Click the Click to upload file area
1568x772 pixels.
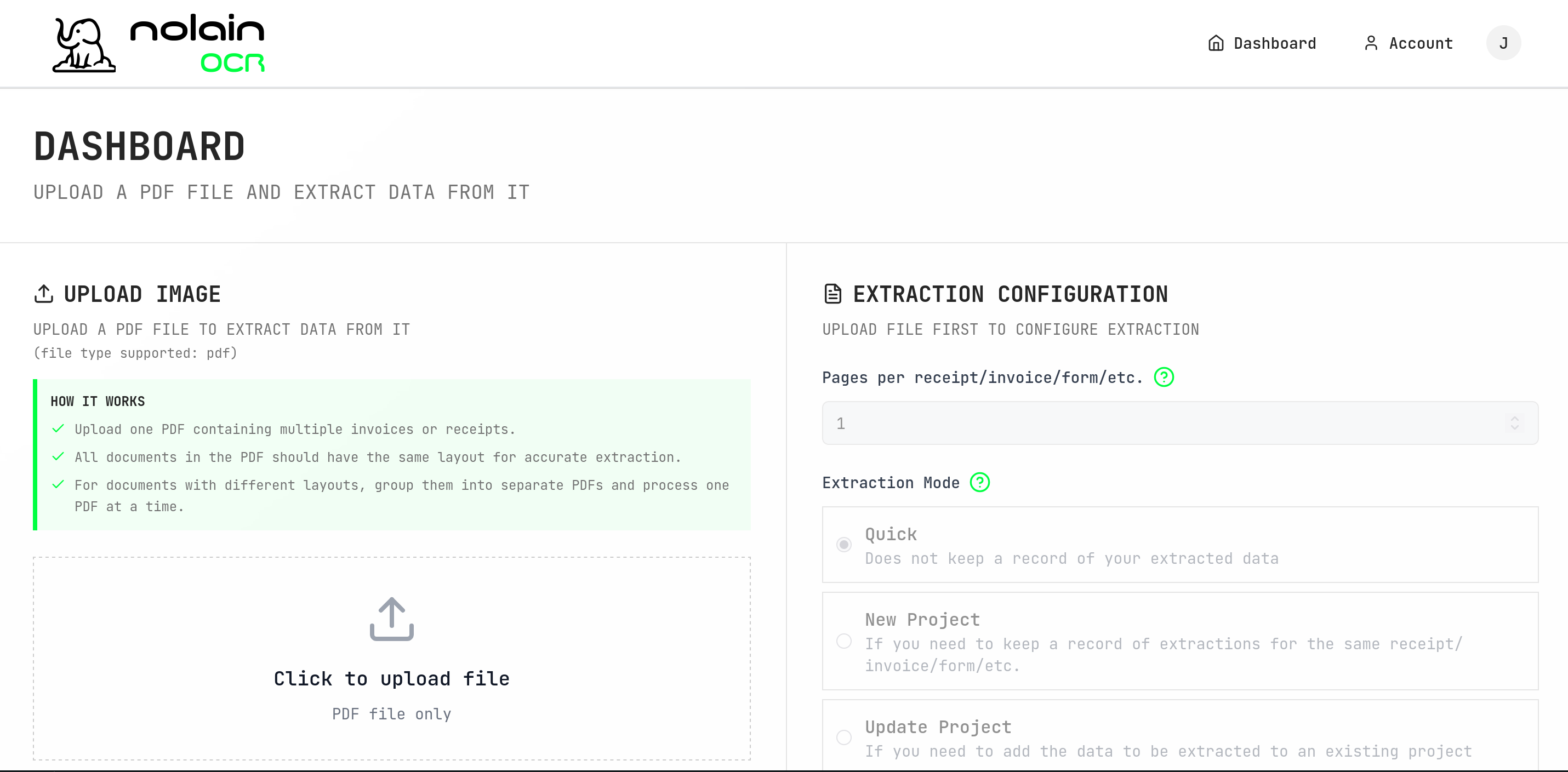tap(392, 678)
